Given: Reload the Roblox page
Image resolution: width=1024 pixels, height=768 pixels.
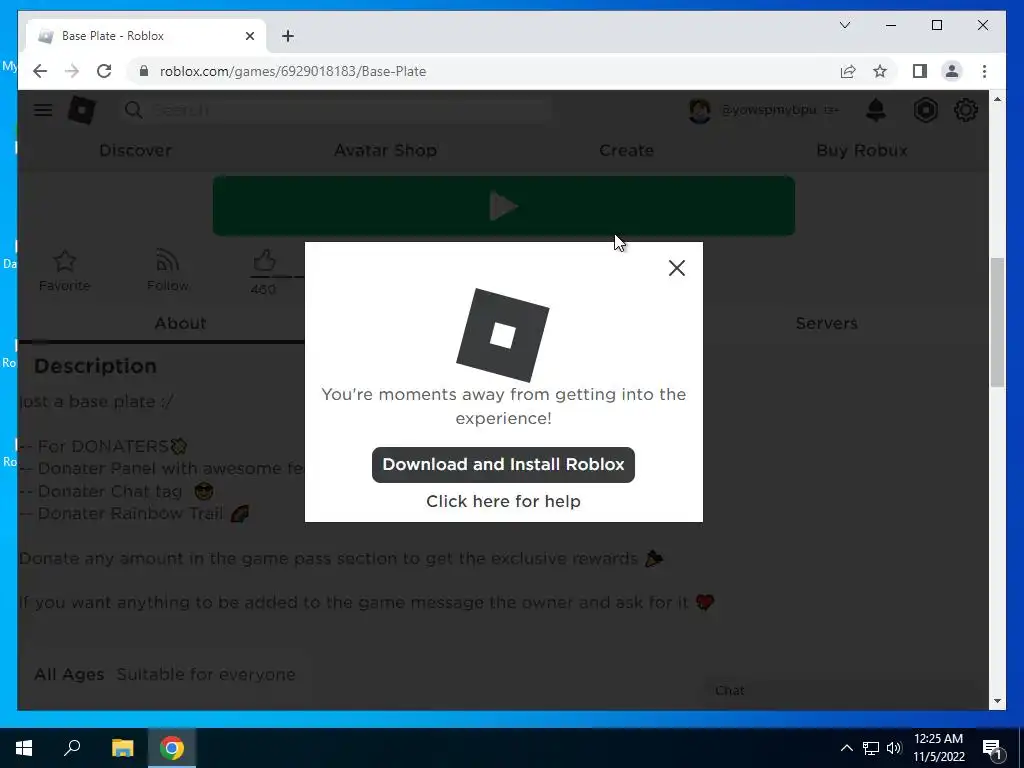Looking at the screenshot, I should 104,71.
